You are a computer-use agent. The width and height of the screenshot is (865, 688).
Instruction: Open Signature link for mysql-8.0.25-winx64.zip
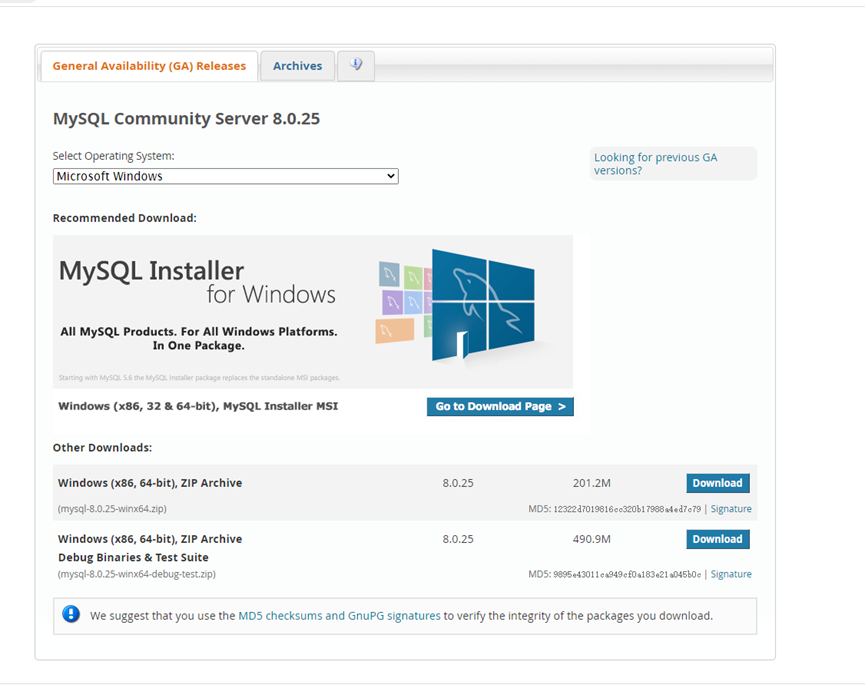click(x=731, y=509)
